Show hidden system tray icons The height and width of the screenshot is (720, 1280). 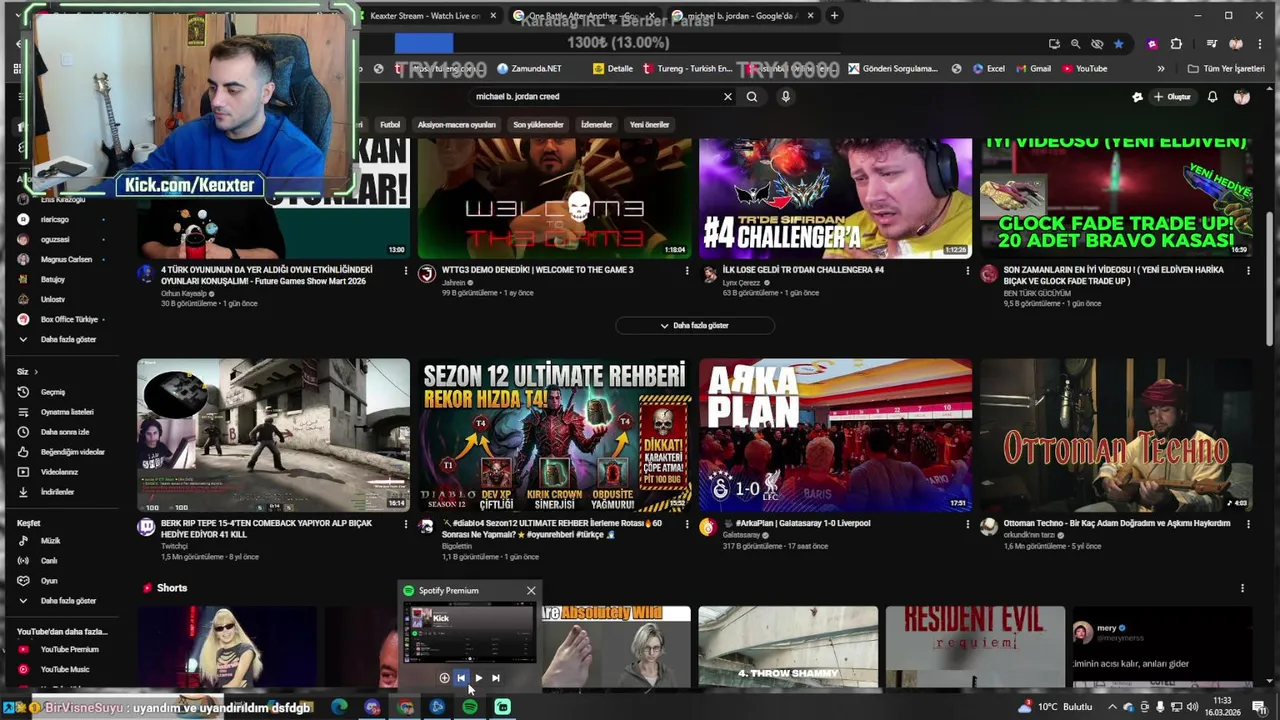1113,707
